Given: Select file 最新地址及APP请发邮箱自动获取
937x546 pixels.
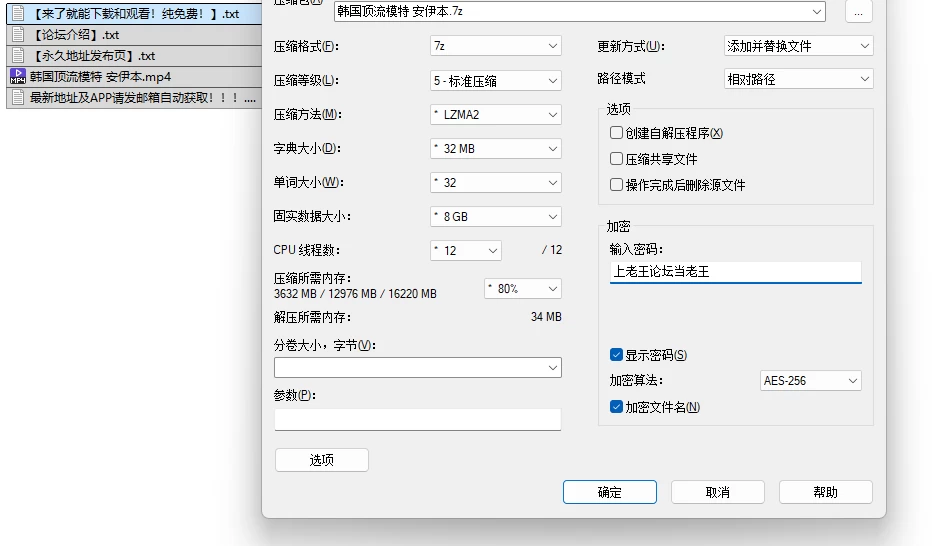Looking at the screenshot, I should (134, 97).
